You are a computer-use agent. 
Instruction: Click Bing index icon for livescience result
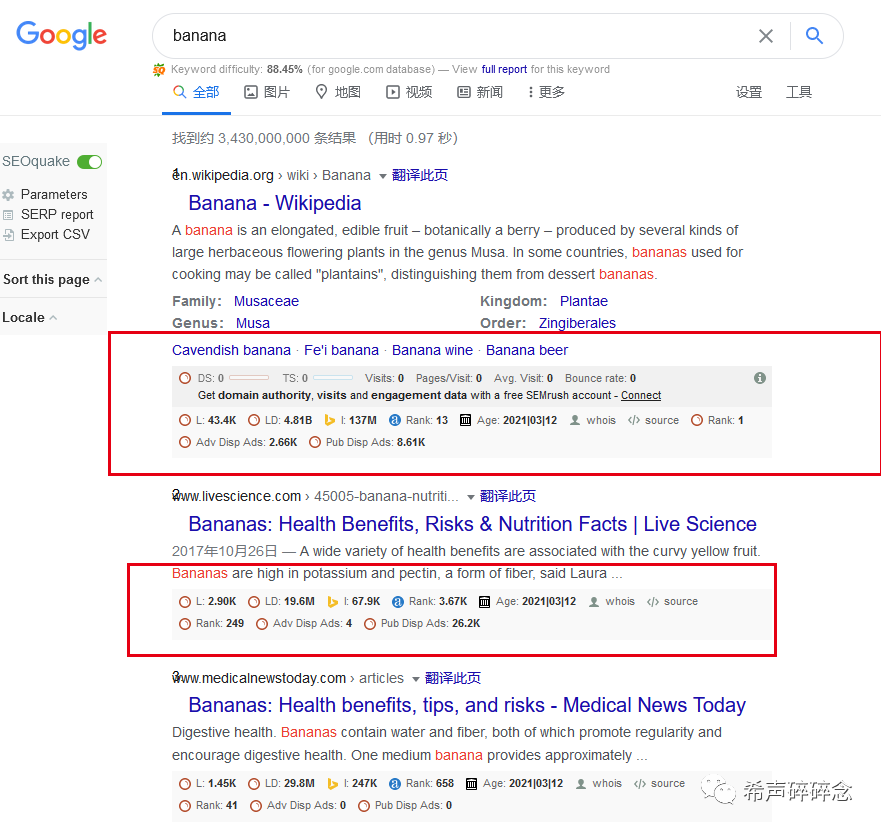tap(333, 602)
